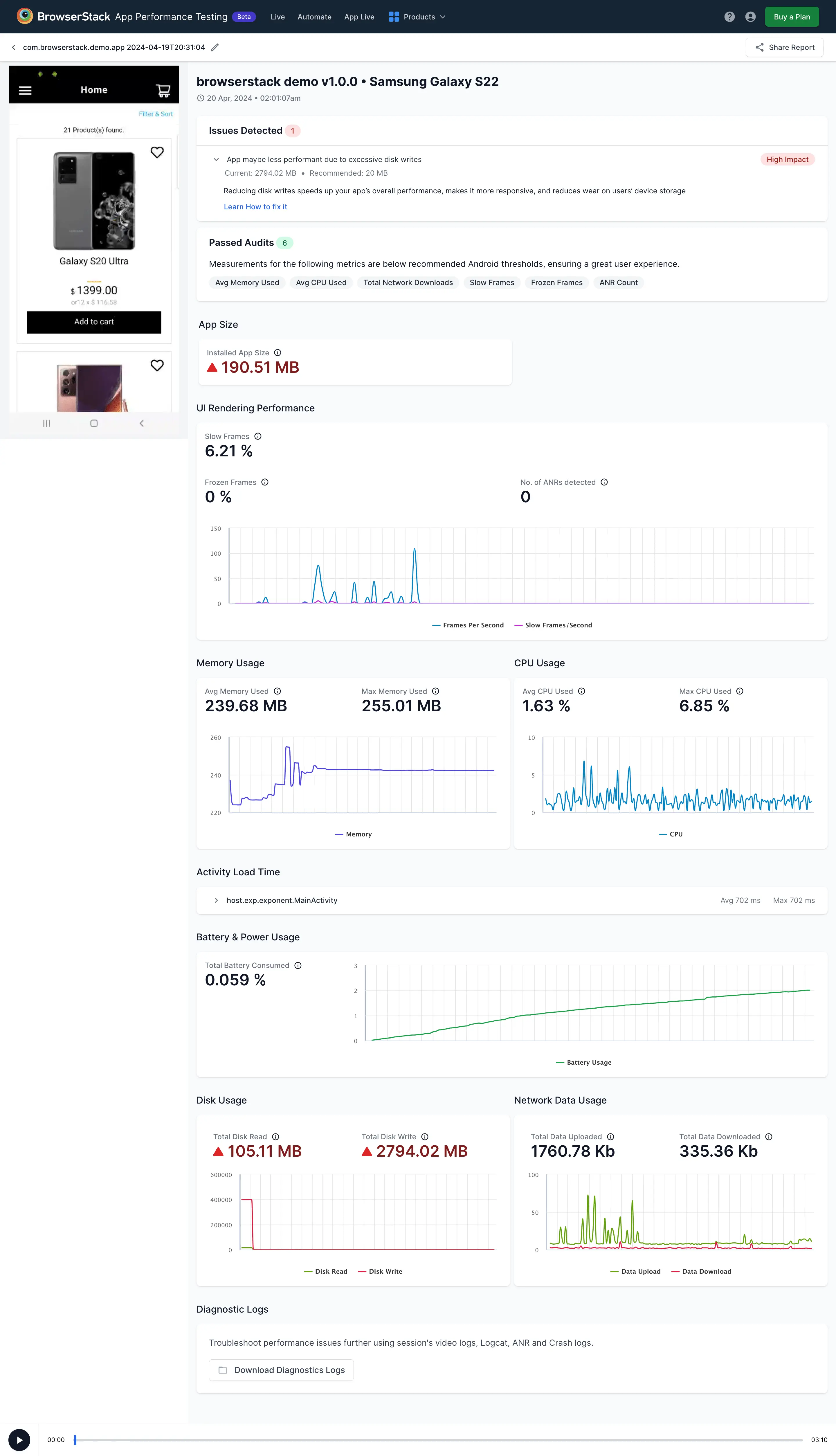The image size is (836, 1456).
Task: Click Download Diagnostics Logs button
Action: coord(281,1370)
